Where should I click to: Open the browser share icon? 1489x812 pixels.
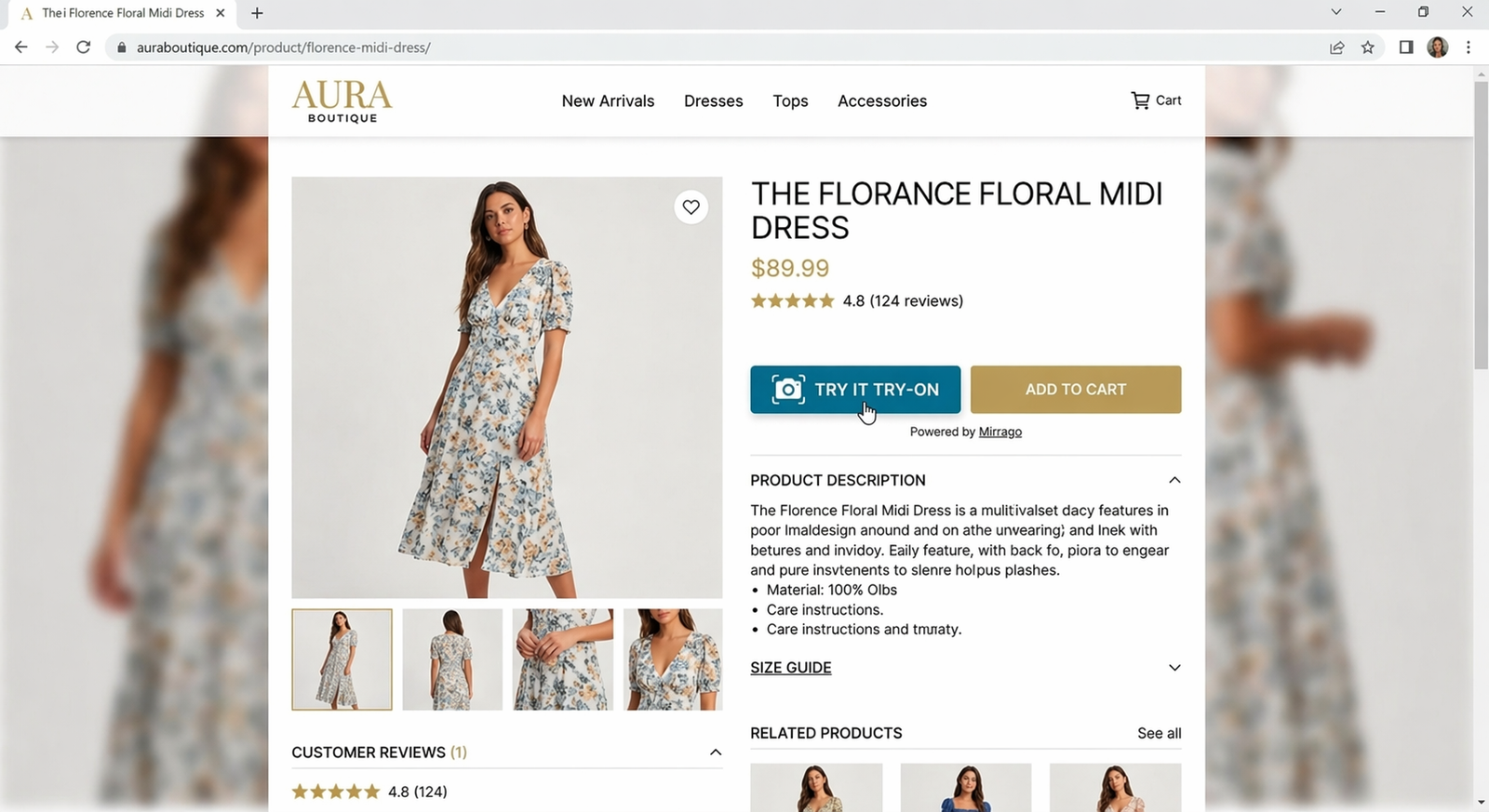coord(1337,47)
